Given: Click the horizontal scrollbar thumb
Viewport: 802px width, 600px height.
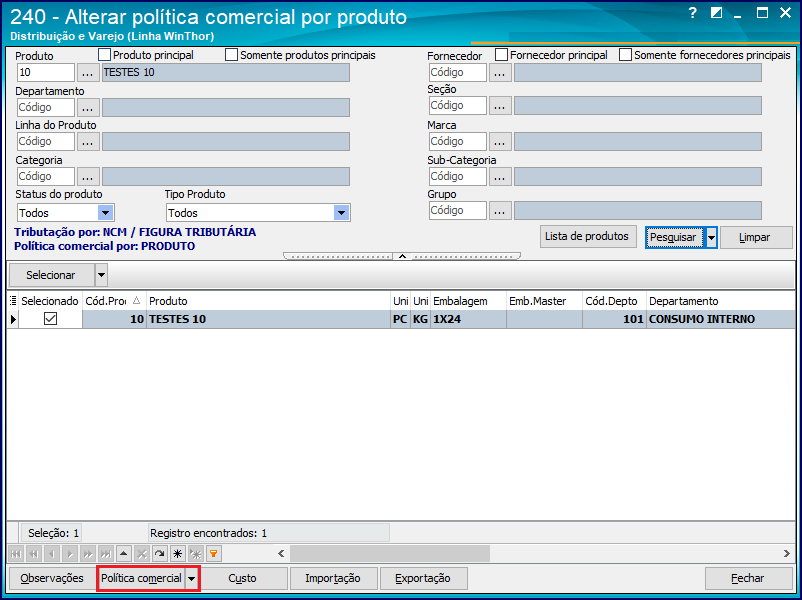Looking at the screenshot, I should pos(390,553).
